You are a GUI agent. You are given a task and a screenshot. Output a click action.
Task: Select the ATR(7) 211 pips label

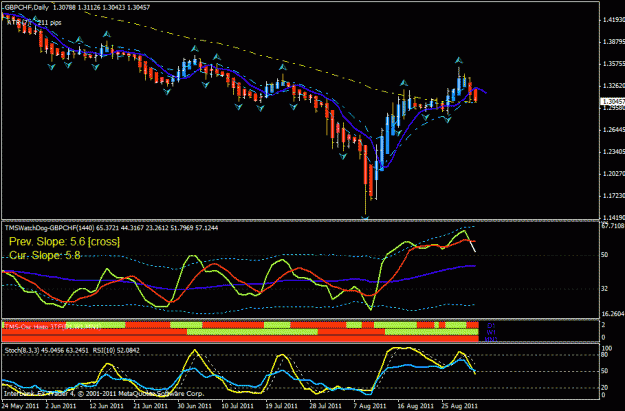coord(34,23)
